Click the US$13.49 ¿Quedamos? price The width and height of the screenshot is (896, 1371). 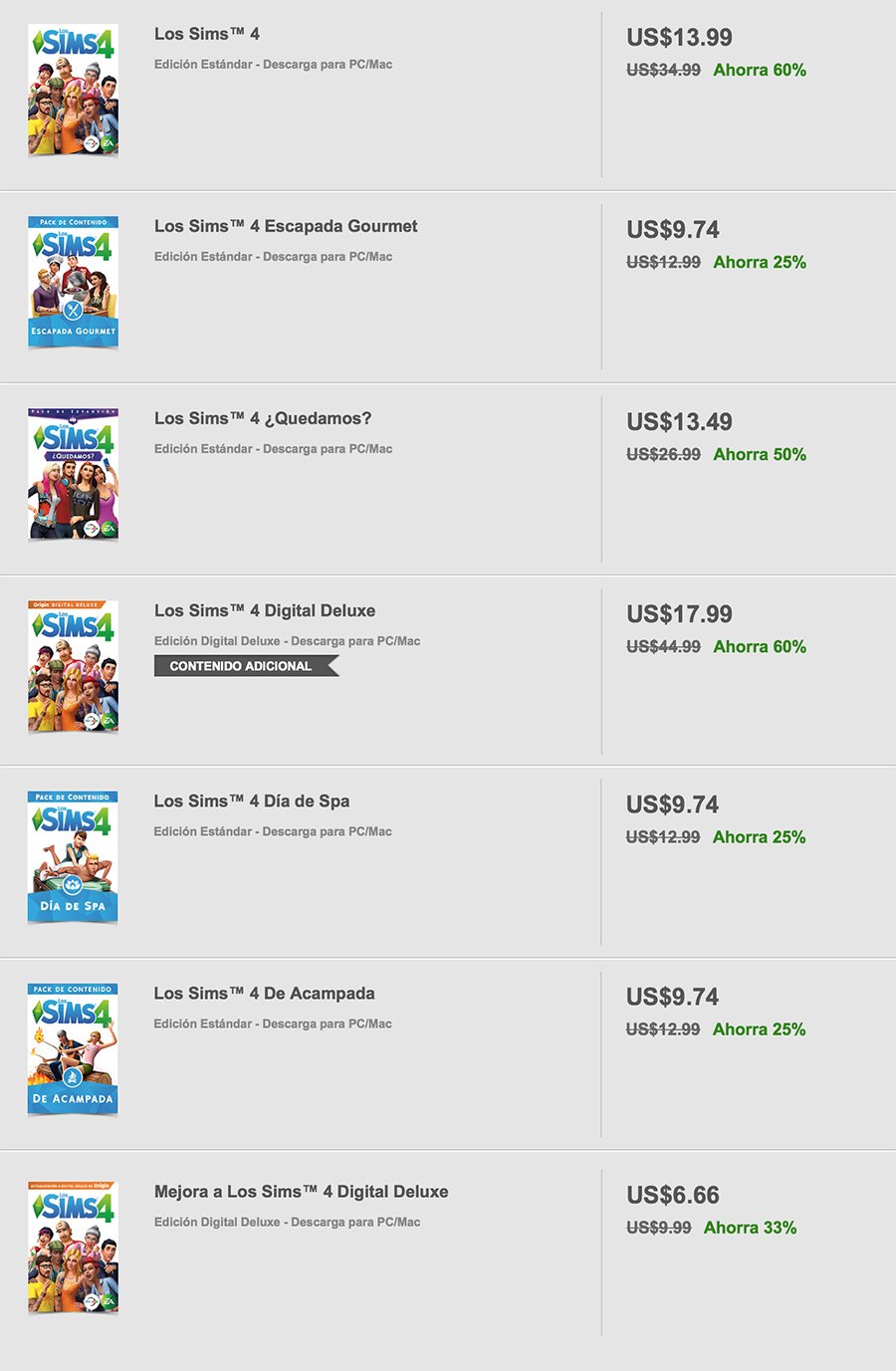[x=679, y=422]
